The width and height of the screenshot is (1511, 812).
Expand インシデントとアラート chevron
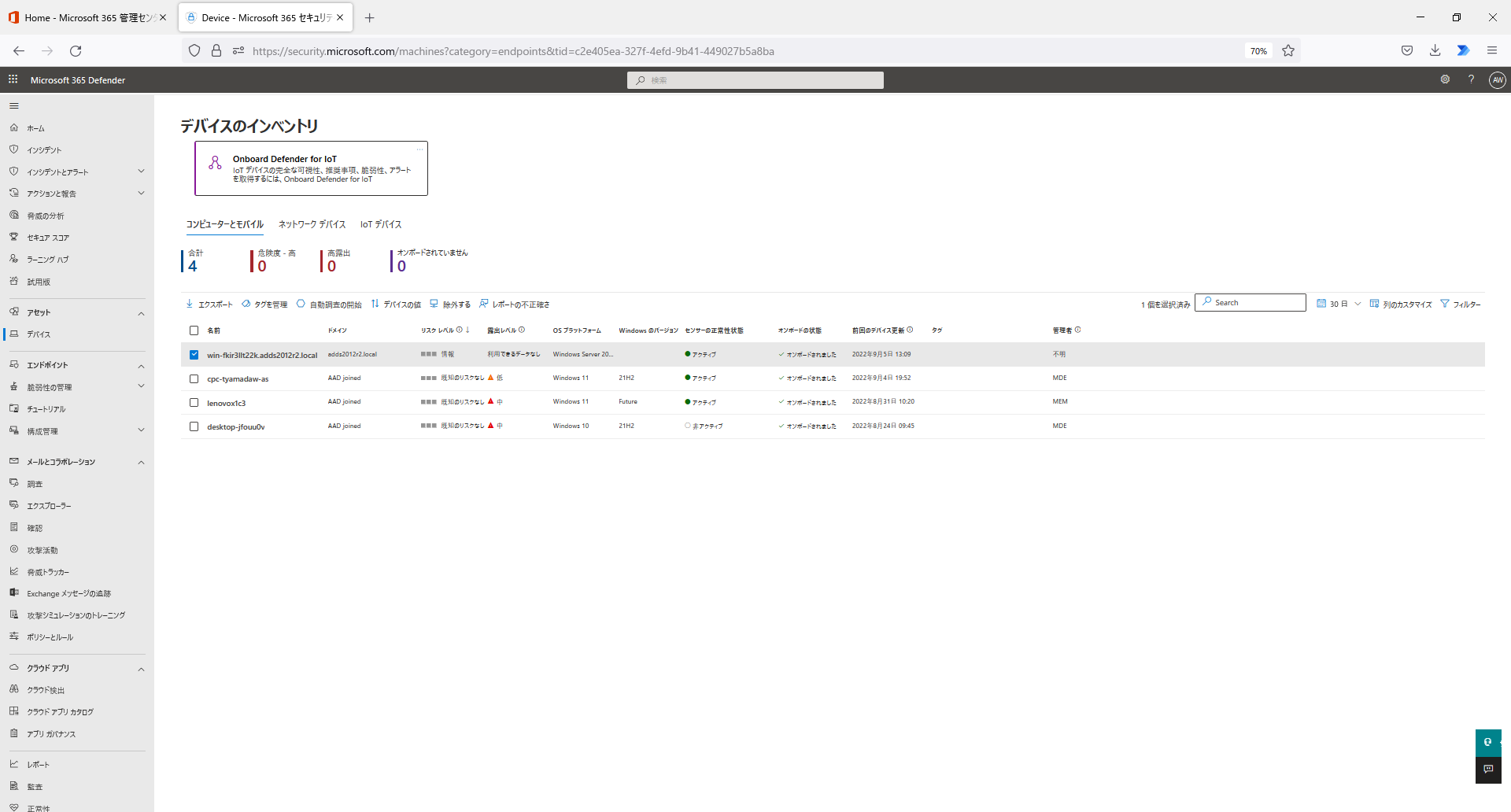coord(141,172)
